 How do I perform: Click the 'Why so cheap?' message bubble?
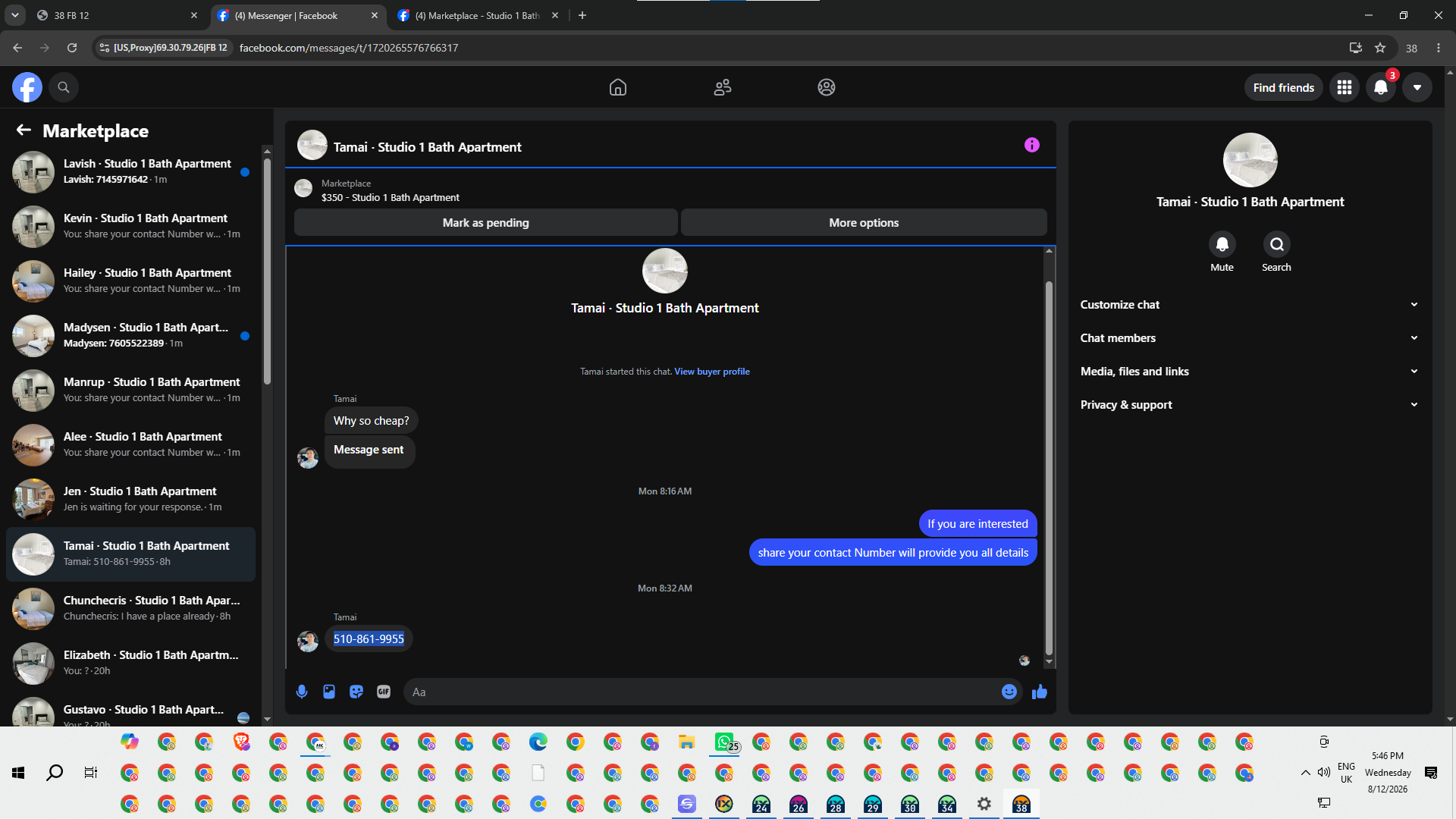tap(372, 421)
